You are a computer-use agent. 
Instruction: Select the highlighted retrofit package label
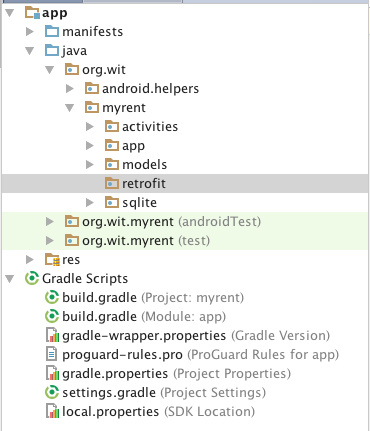tap(144, 184)
